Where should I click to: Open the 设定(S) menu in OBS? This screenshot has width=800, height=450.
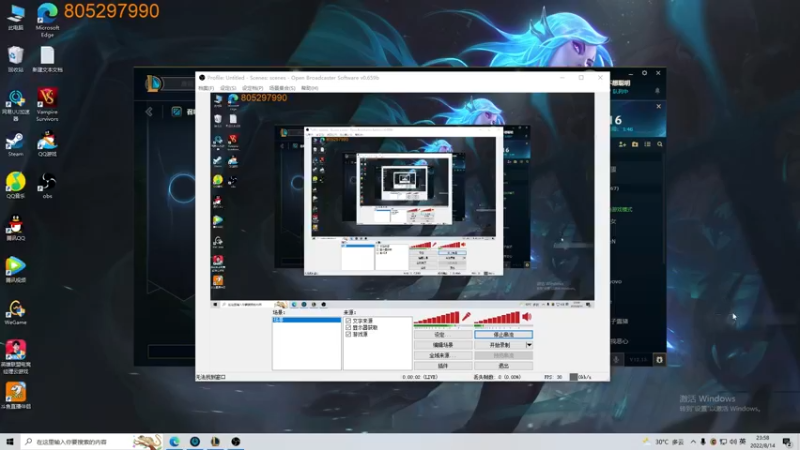228,88
